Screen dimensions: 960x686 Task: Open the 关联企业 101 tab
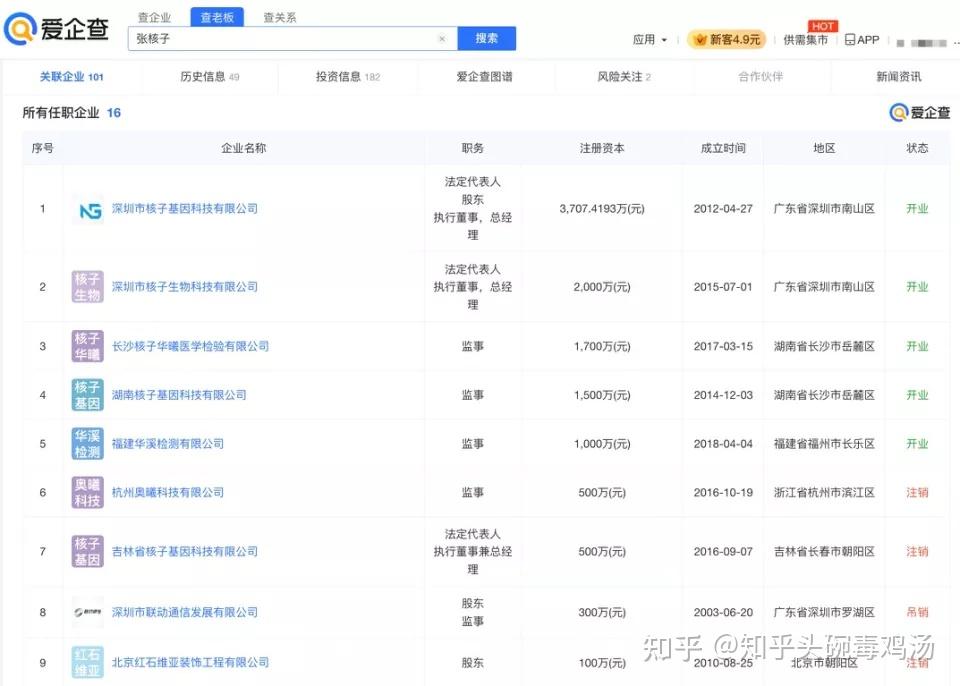click(72, 77)
